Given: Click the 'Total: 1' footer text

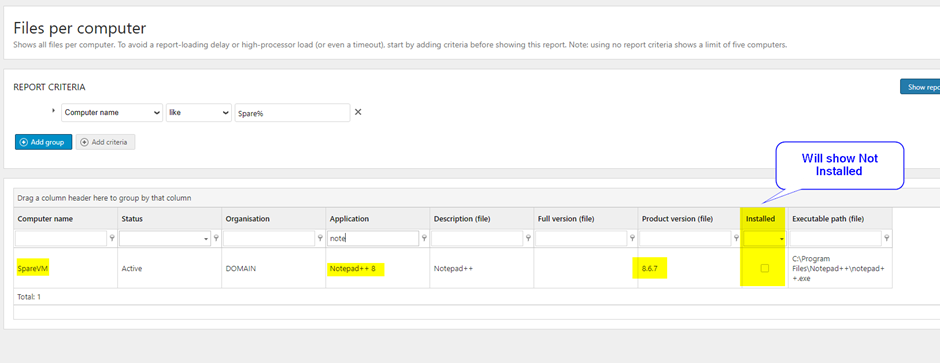Looking at the screenshot, I should (29, 297).
